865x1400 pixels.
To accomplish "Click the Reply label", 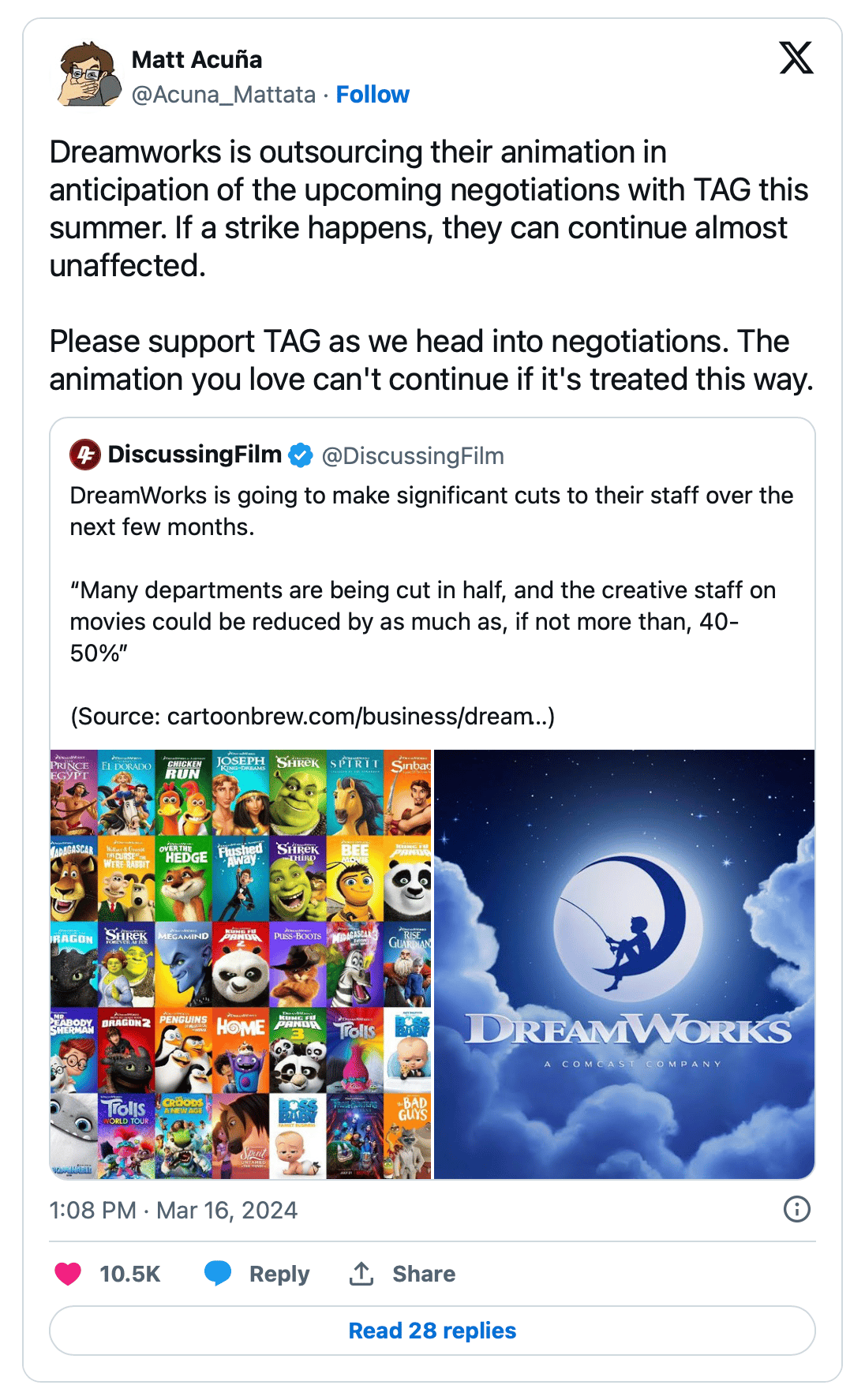I will 279,1274.
